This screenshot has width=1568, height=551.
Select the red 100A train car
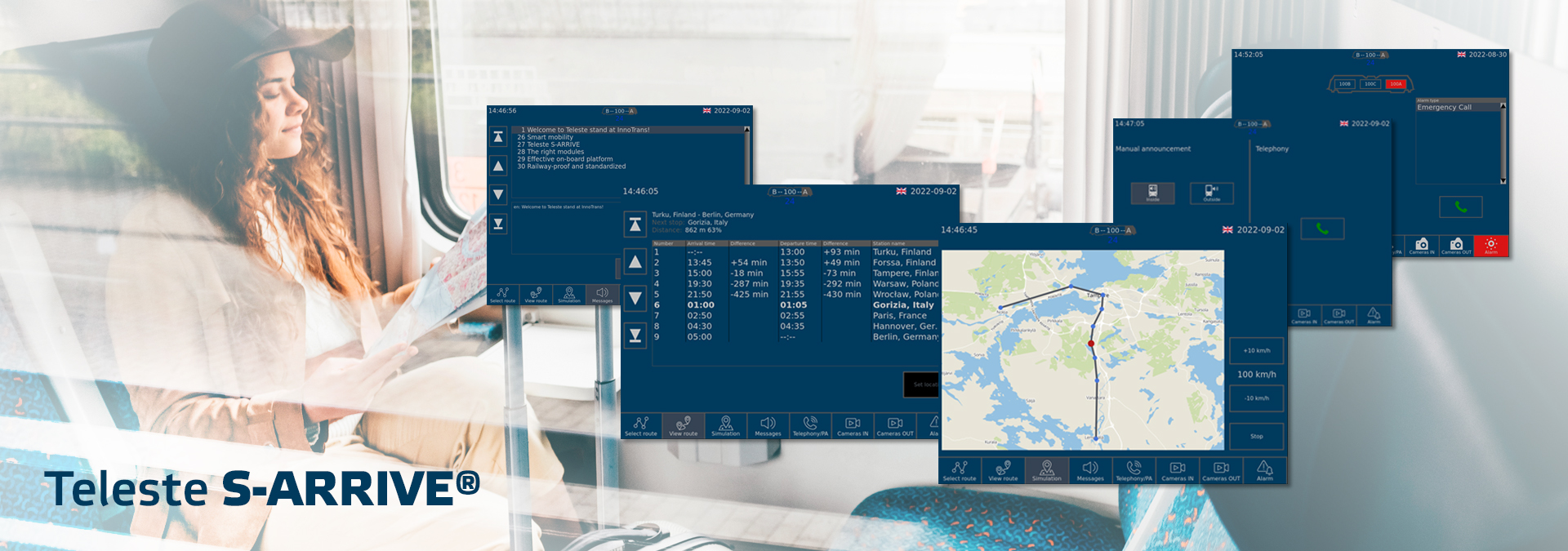1396,84
